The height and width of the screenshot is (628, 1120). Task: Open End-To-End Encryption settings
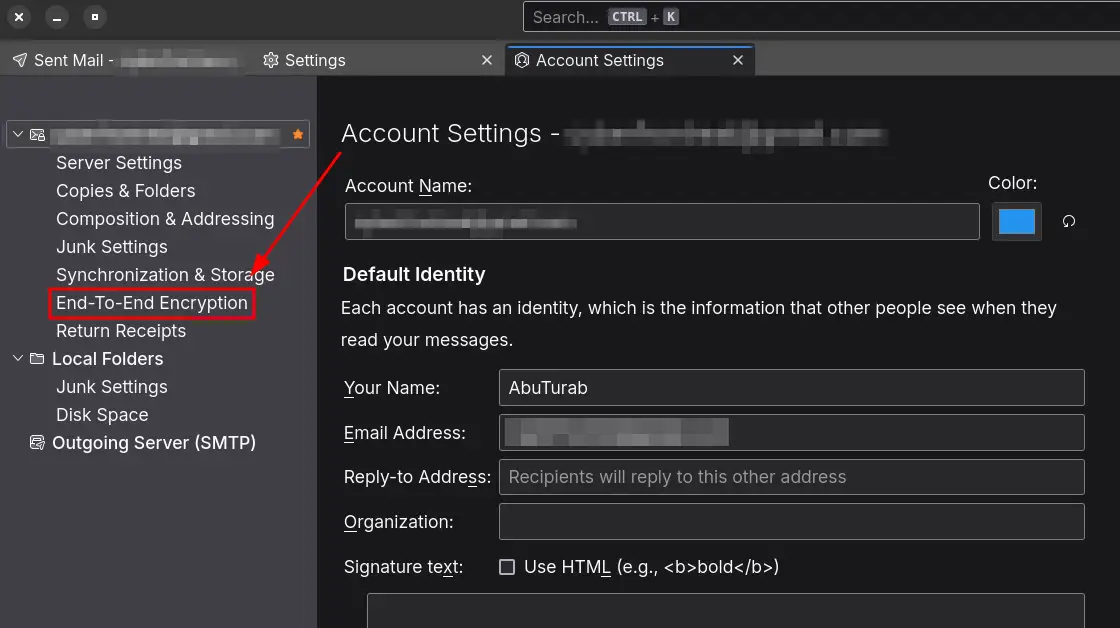(x=152, y=303)
